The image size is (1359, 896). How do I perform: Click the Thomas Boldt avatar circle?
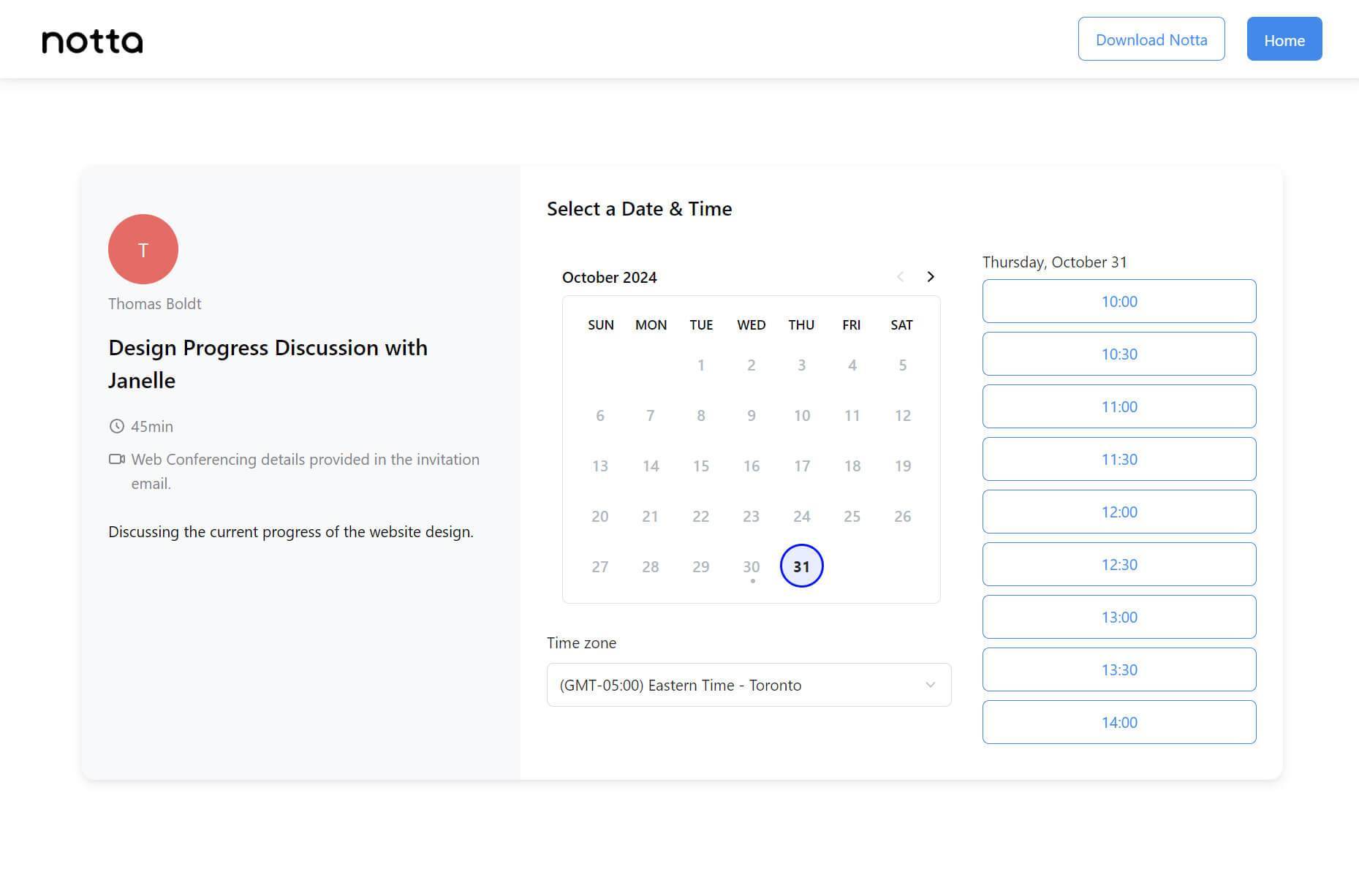(x=143, y=249)
